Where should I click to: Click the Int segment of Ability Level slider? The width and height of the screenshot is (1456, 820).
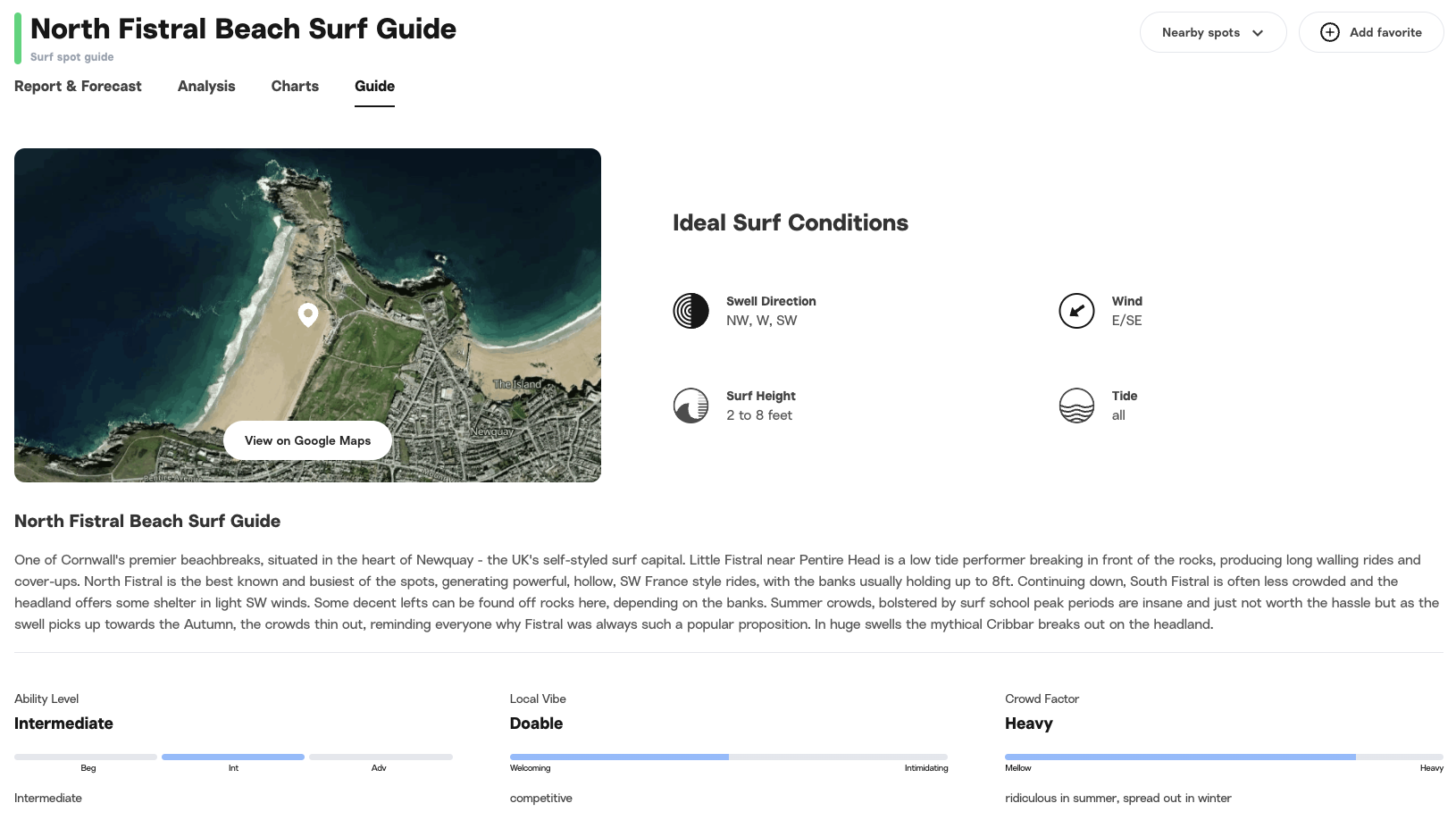pos(233,757)
